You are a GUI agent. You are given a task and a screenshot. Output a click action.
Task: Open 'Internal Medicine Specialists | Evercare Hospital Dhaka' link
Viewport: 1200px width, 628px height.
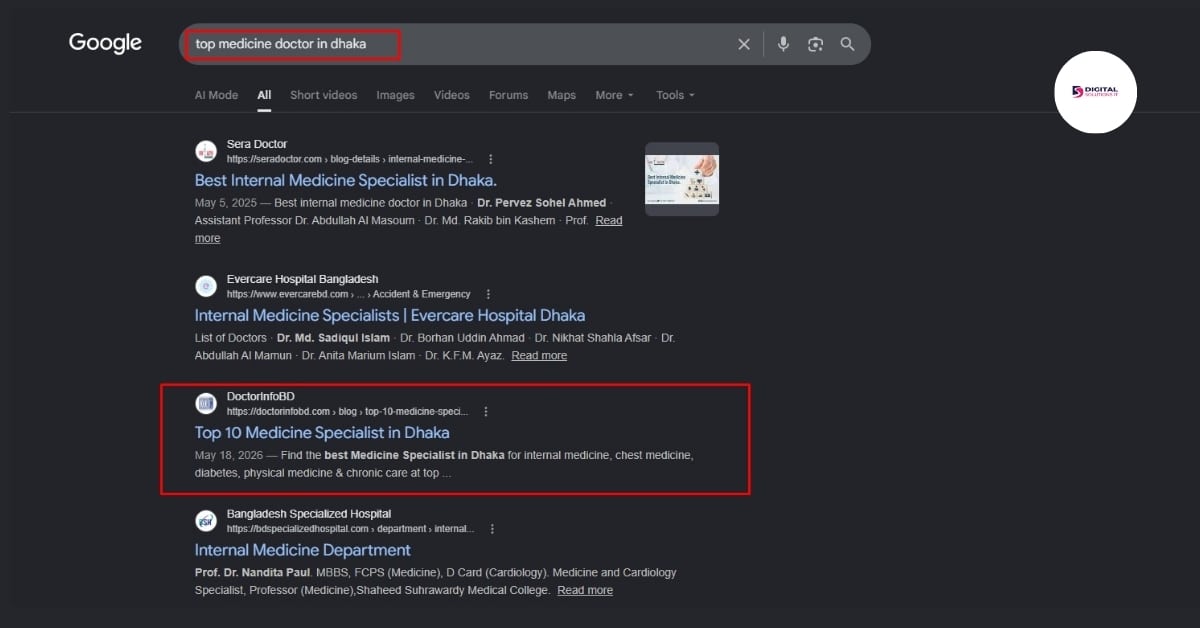pos(390,315)
